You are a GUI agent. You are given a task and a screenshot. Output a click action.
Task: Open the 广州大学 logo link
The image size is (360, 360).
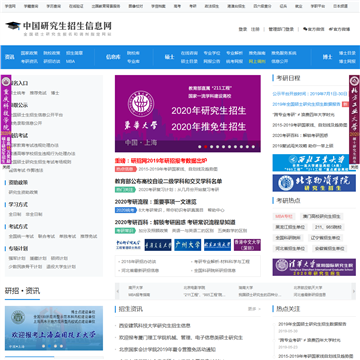[188, 245]
